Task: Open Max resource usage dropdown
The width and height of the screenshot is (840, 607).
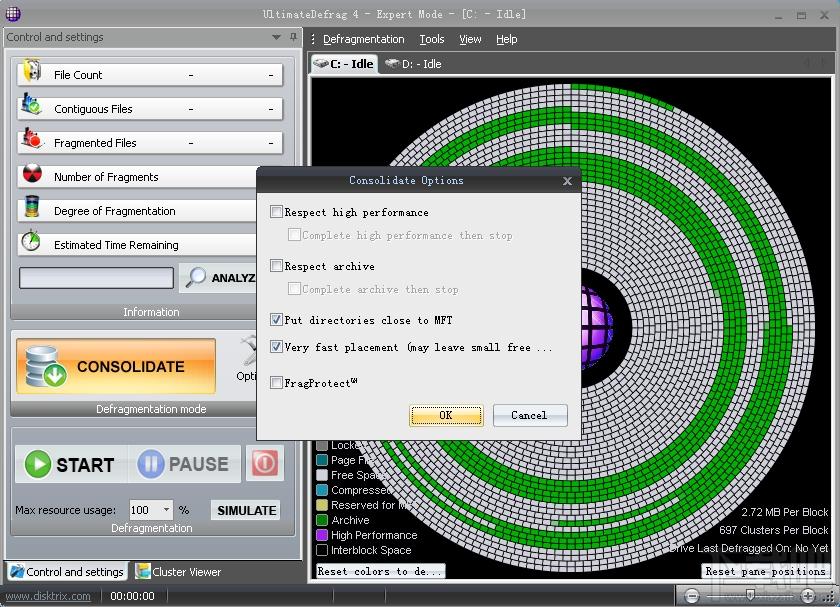Action: point(167,509)
